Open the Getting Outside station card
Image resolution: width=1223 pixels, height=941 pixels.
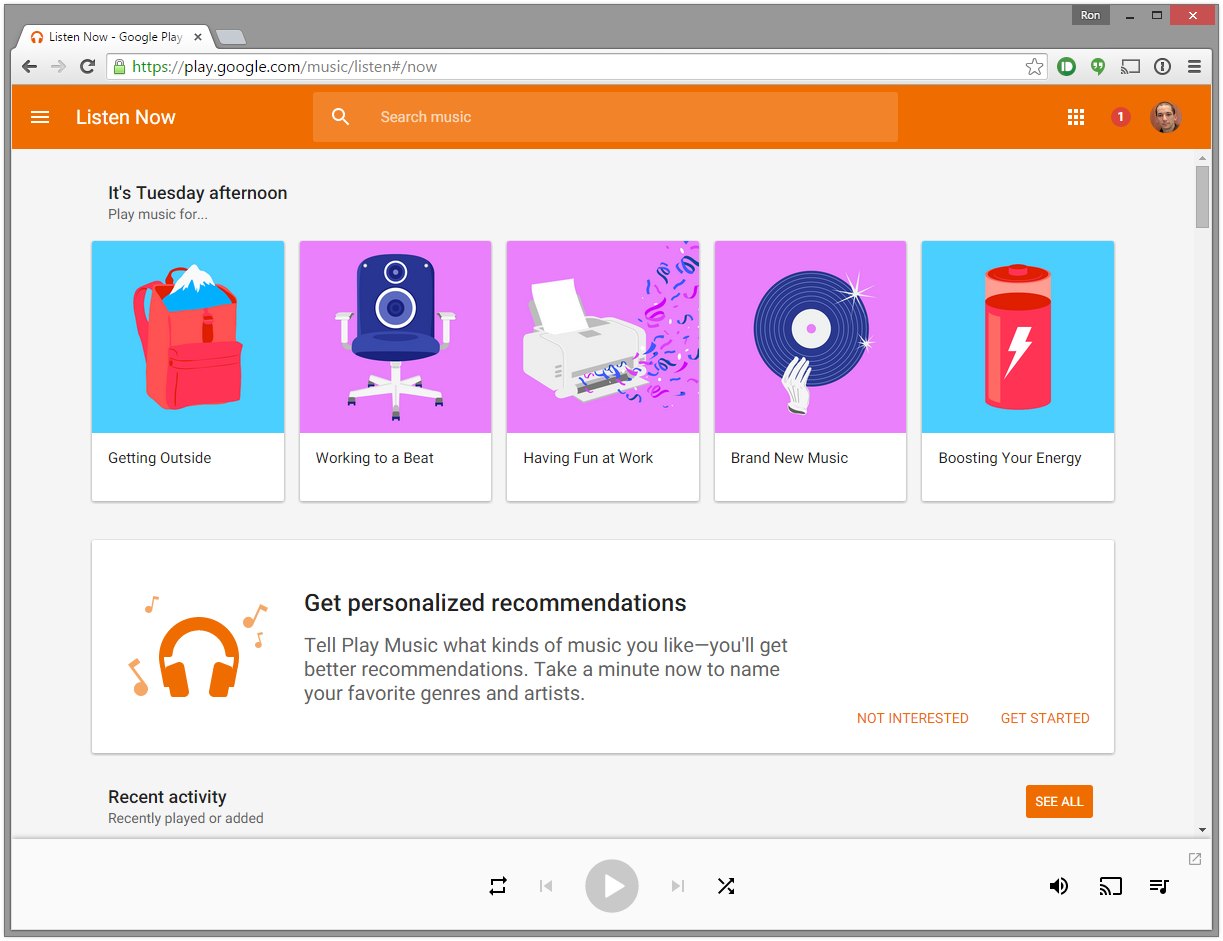pos(188,371)
